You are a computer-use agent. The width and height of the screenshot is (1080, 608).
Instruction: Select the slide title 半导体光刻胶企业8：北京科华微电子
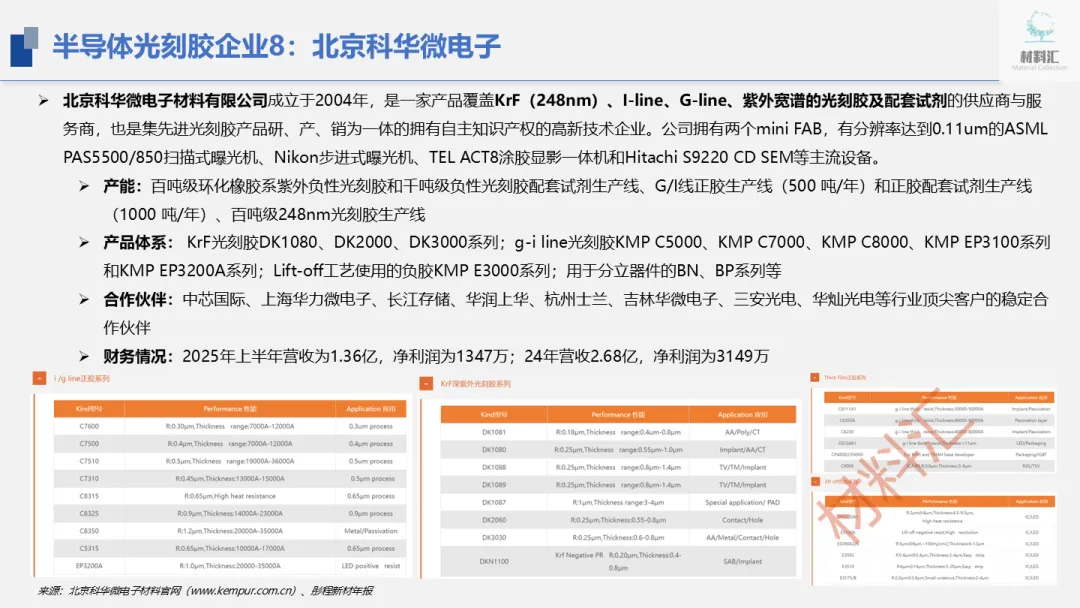coord(276,47)
